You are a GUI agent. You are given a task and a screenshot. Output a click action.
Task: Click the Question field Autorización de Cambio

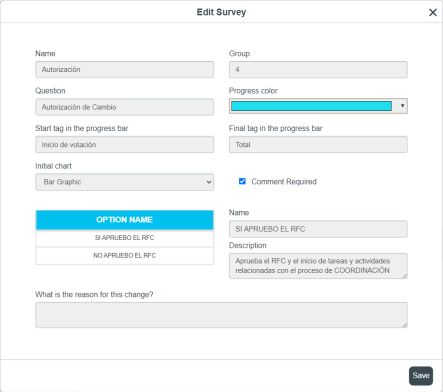pyautogui.click(x=124, y=107)
